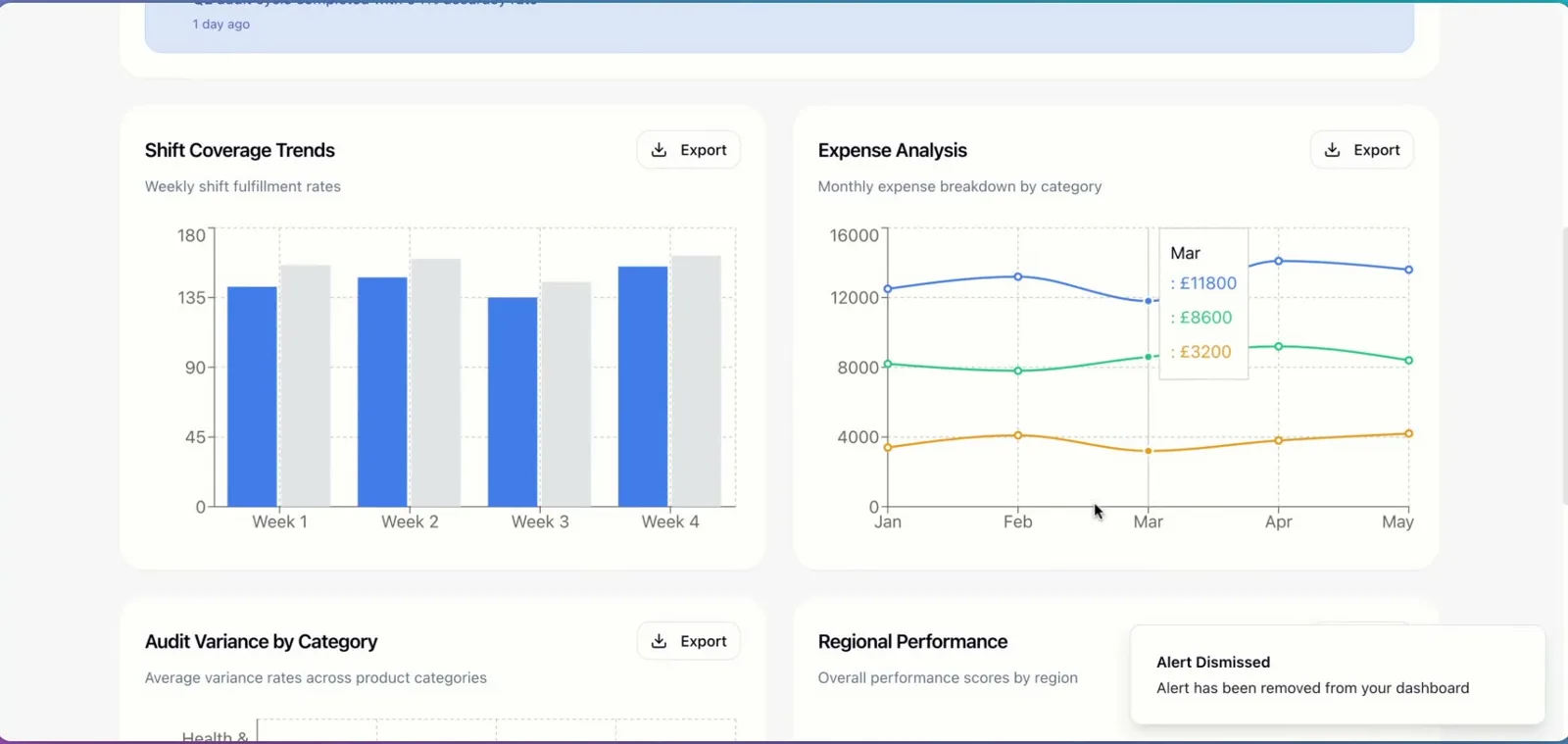The height and width of the screenshot is (744, 1568).
Task: Click the Week 1 blue bar
Action: (252, 397)
